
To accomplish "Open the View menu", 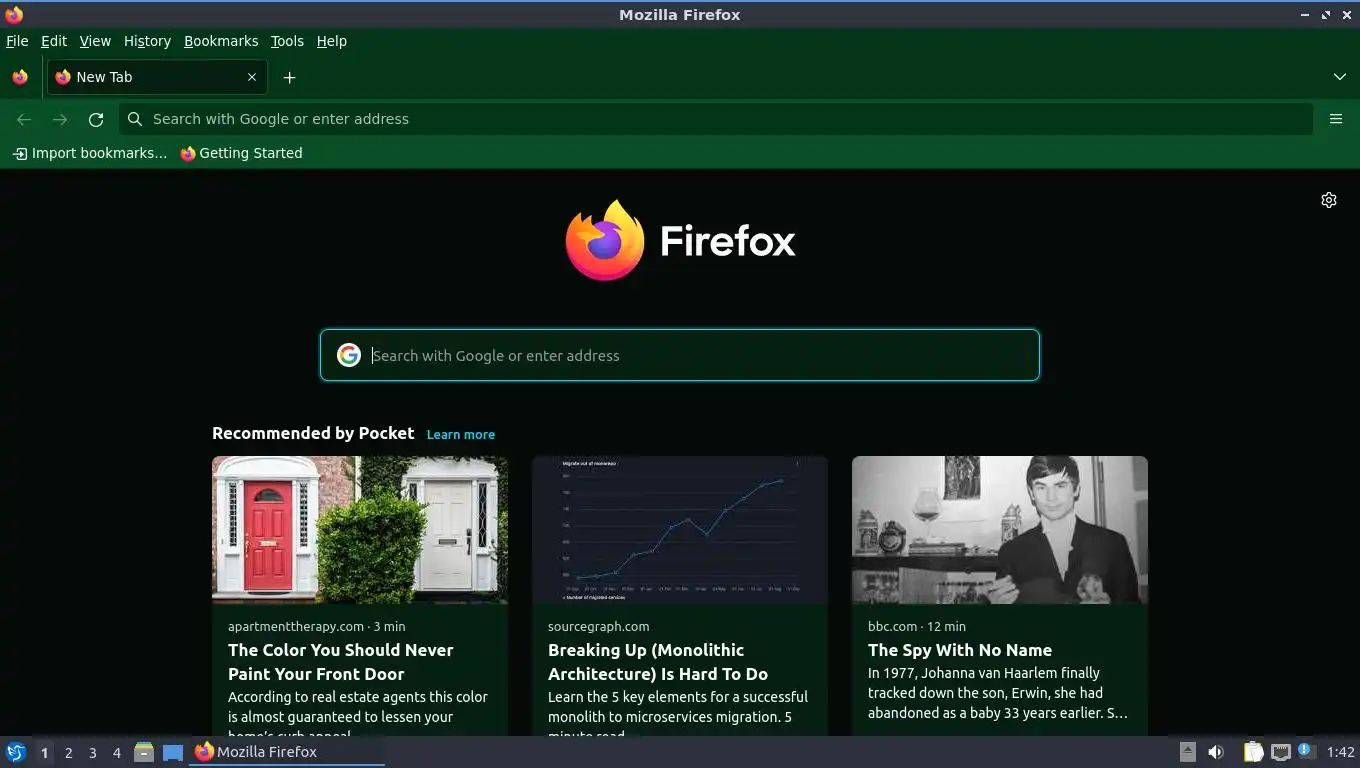I will click(x=95, y=41).
